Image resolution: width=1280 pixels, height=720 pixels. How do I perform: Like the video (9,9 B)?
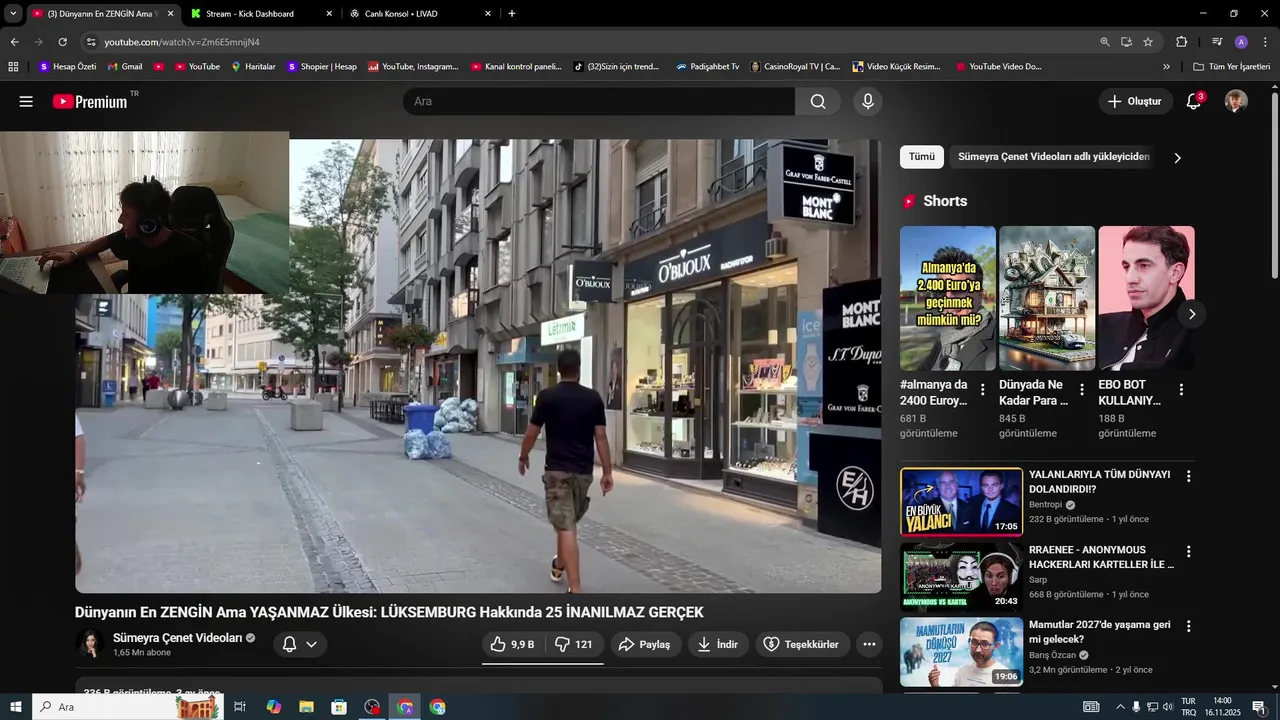coord(513,644)
